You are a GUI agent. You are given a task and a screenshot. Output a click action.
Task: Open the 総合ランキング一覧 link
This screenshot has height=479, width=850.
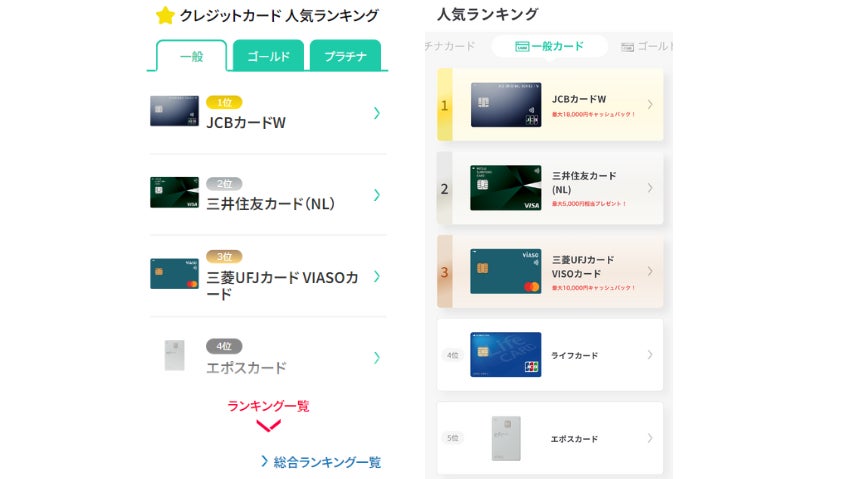320,462
